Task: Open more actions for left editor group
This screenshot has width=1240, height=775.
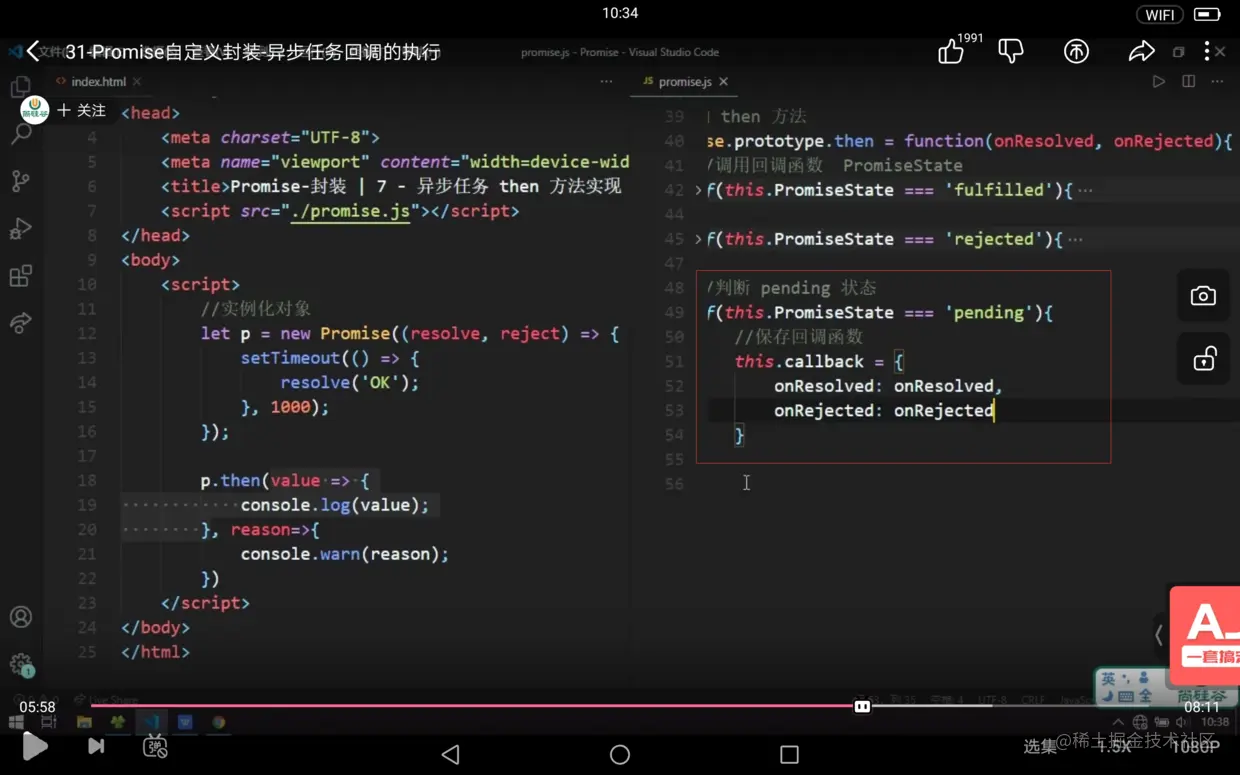Action: (606, 82)
